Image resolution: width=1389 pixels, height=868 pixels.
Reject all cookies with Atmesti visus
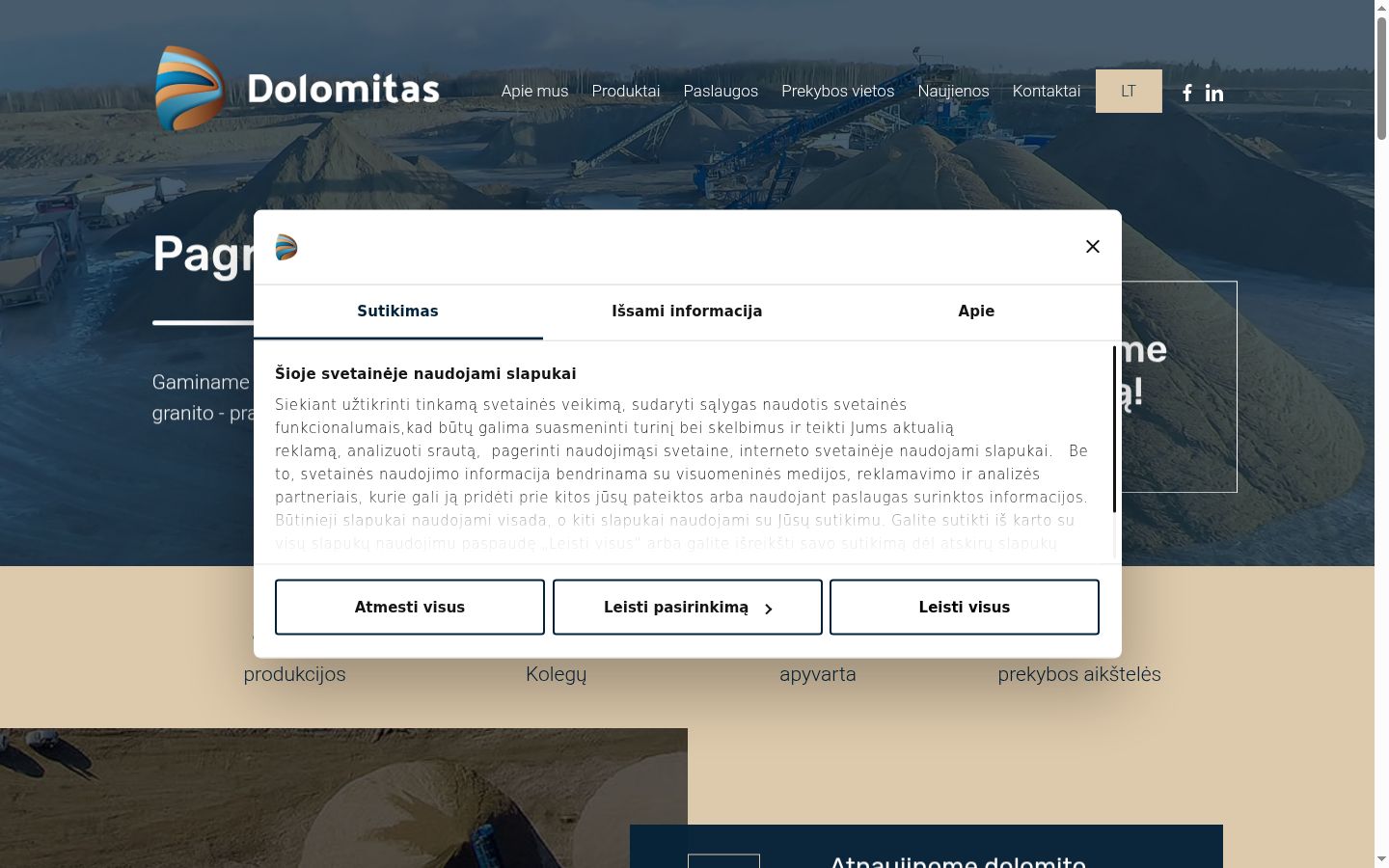[410, 608]
